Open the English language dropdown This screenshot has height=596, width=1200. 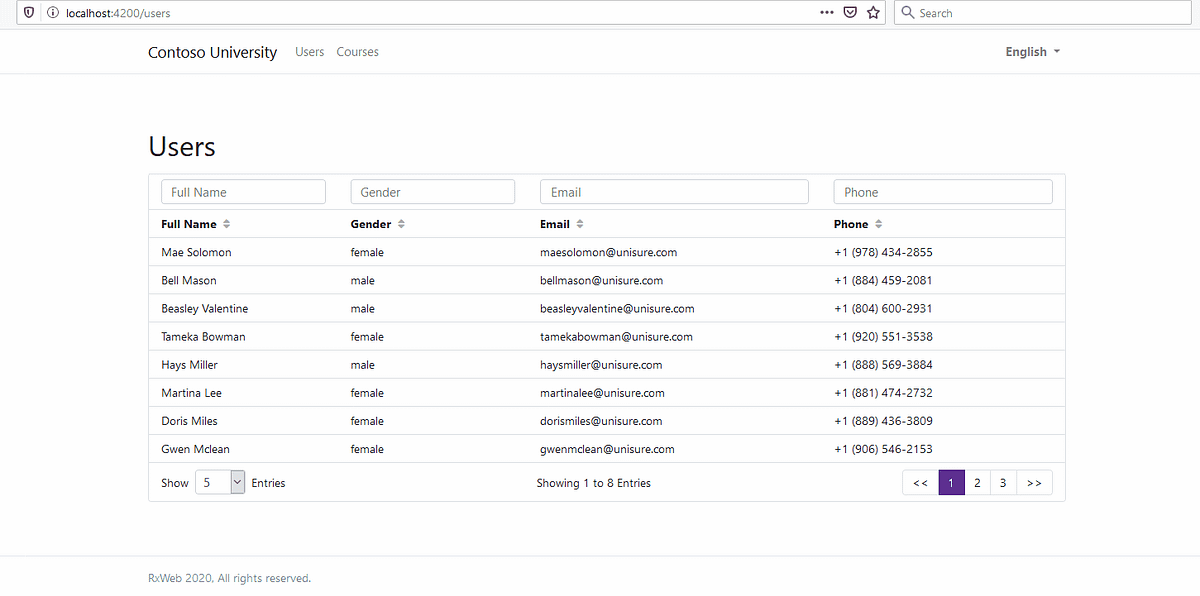(1031, 51)
